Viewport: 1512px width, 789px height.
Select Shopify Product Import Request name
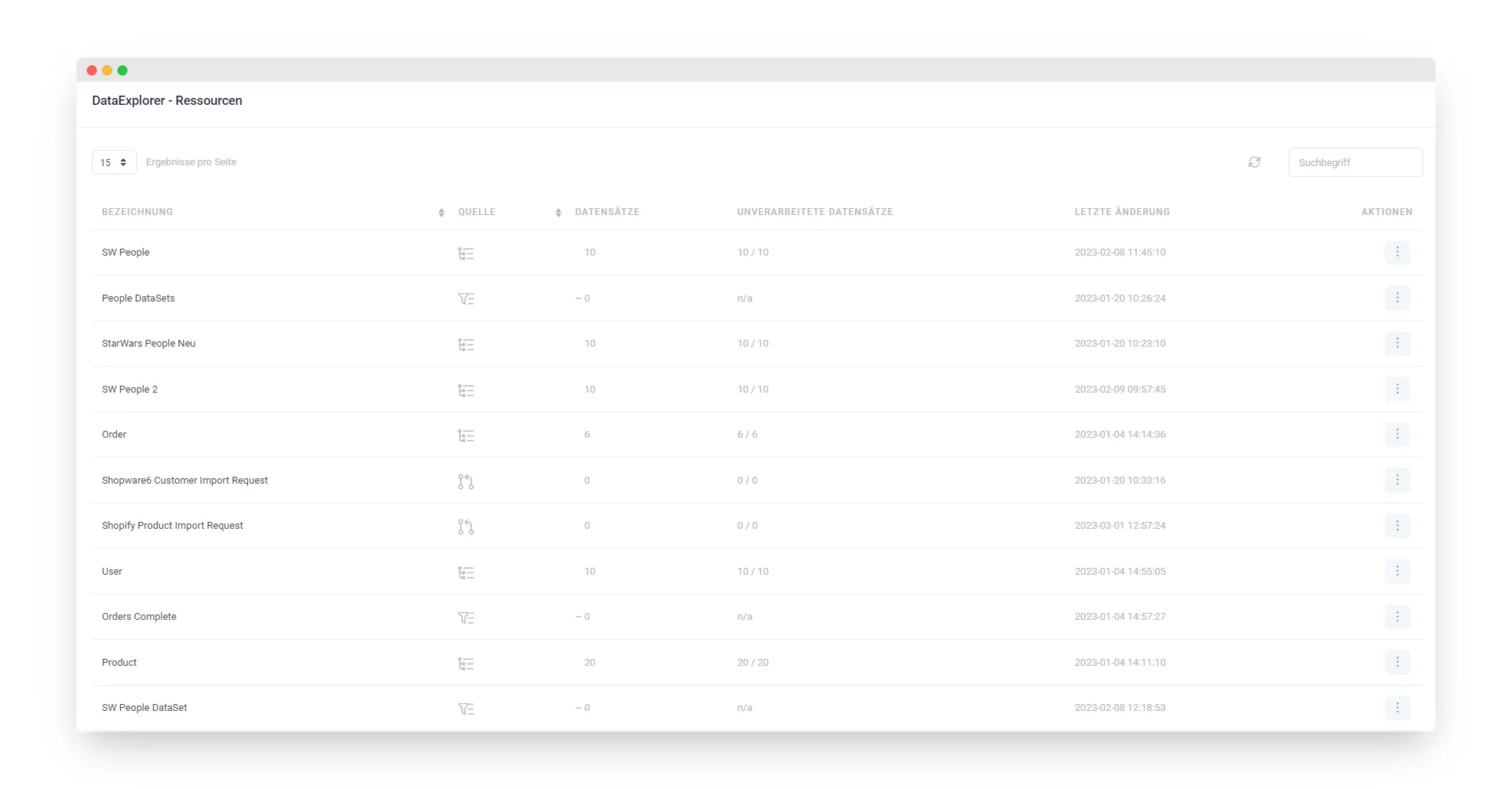(x=172, y=526)
